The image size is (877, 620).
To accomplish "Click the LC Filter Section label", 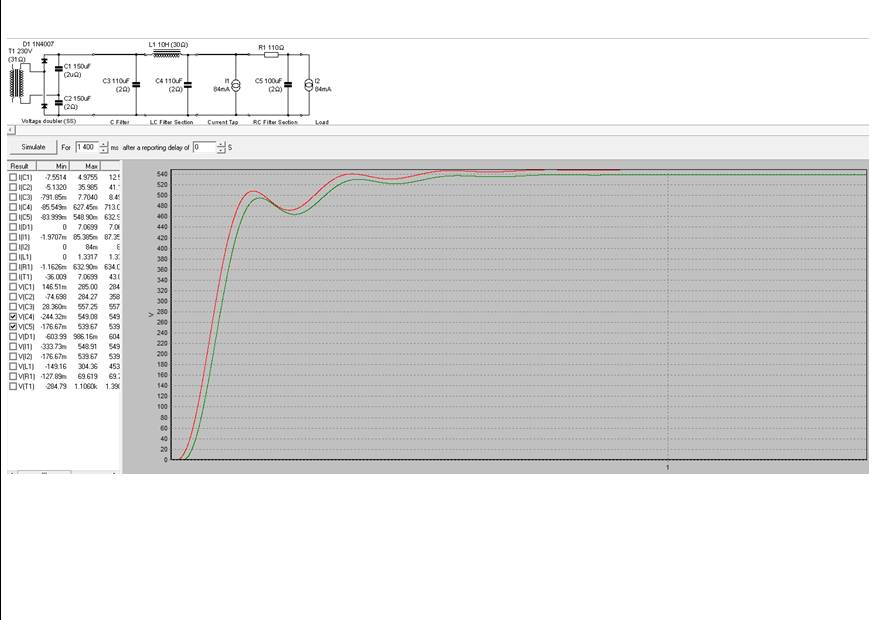I will tap(171, 122).
